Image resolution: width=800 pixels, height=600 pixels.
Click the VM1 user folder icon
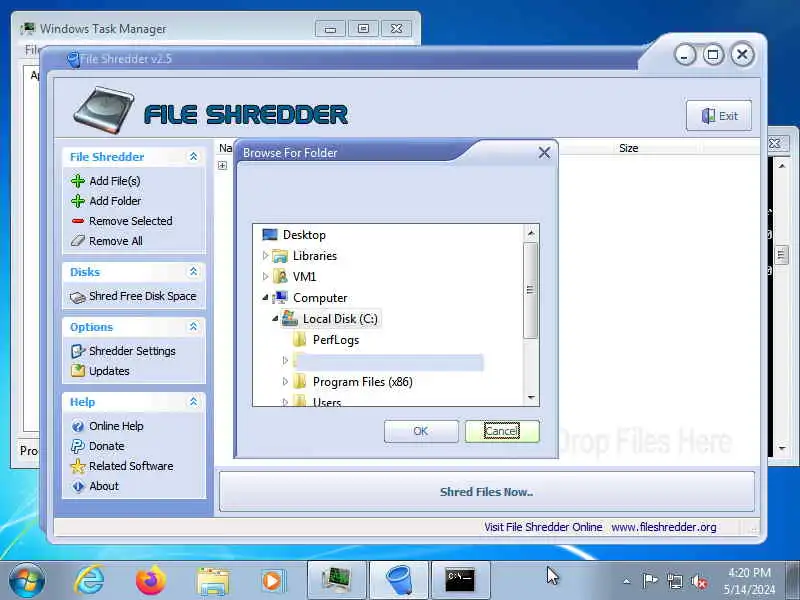click(280, 277)
